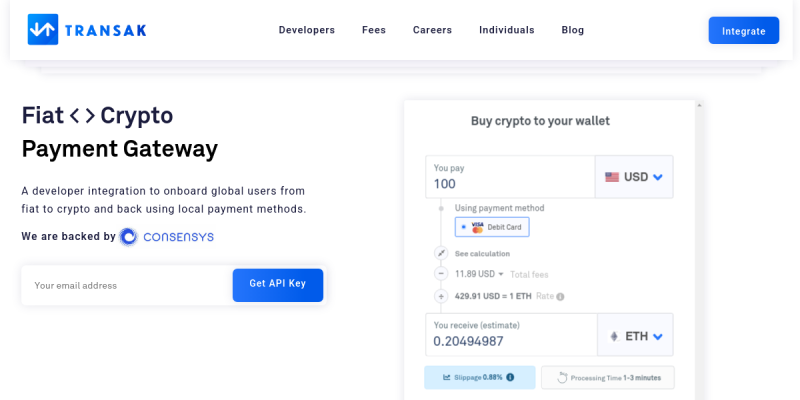Screen dimensions: 800x400
Task: Click the US flag icon
Action: point(612,177)
